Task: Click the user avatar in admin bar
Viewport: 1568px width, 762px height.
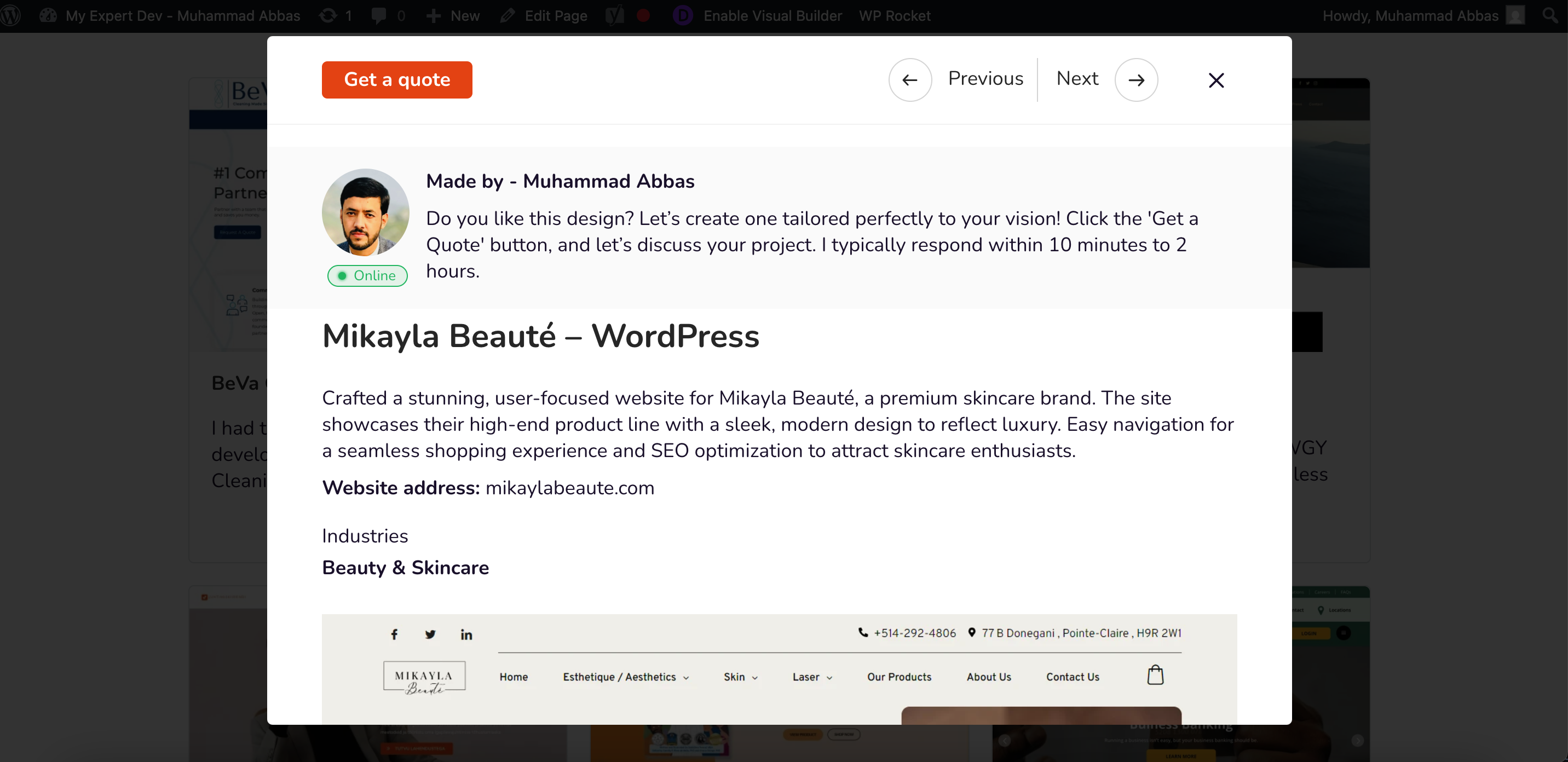Action: [1515, 16]
